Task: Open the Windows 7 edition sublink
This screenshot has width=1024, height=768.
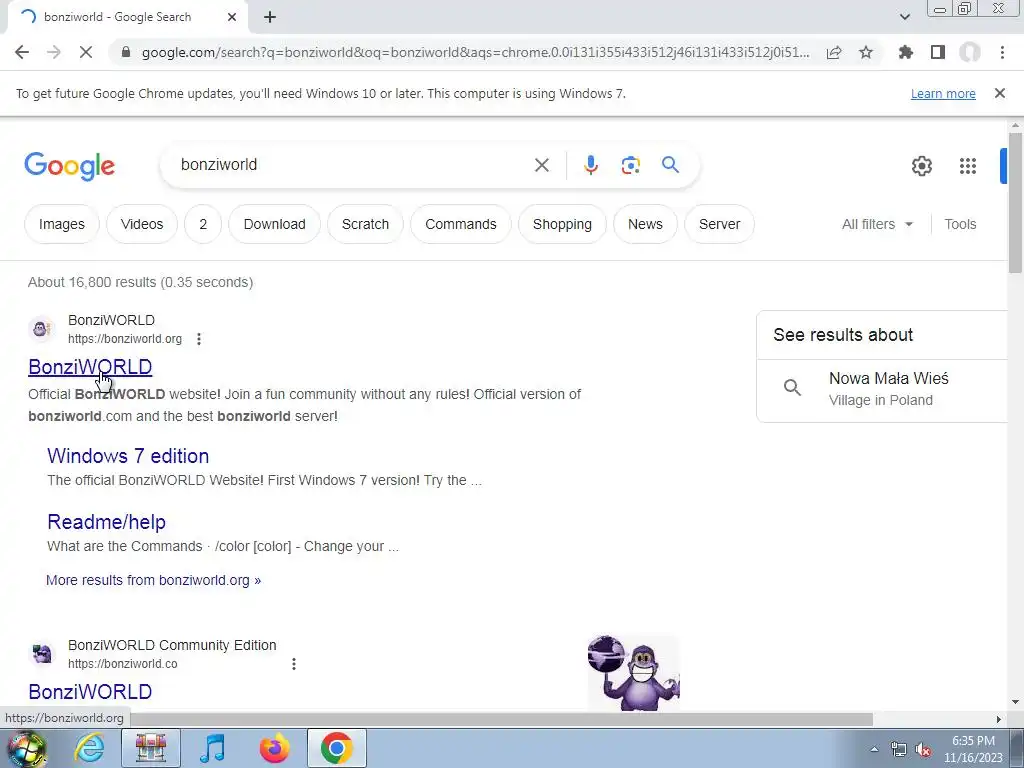Action: click(128, 456)
